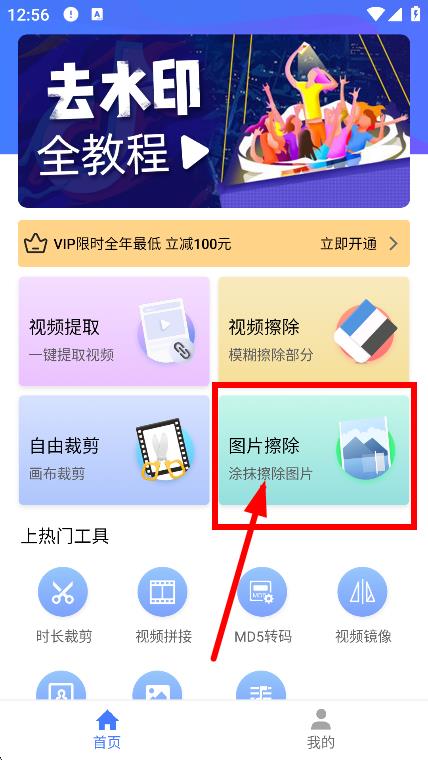Open the 视频拼接 film strip tool

point(162,592)
